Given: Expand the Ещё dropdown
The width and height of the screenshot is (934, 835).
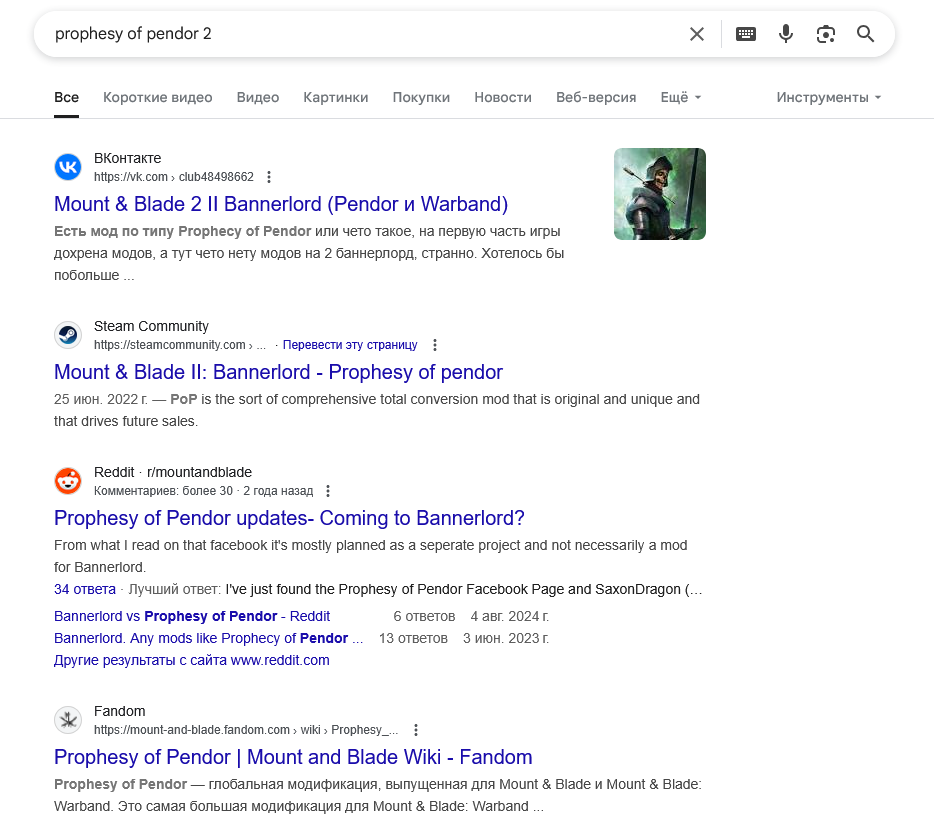Looking at the screenshot, I should [x=681, y=97].
